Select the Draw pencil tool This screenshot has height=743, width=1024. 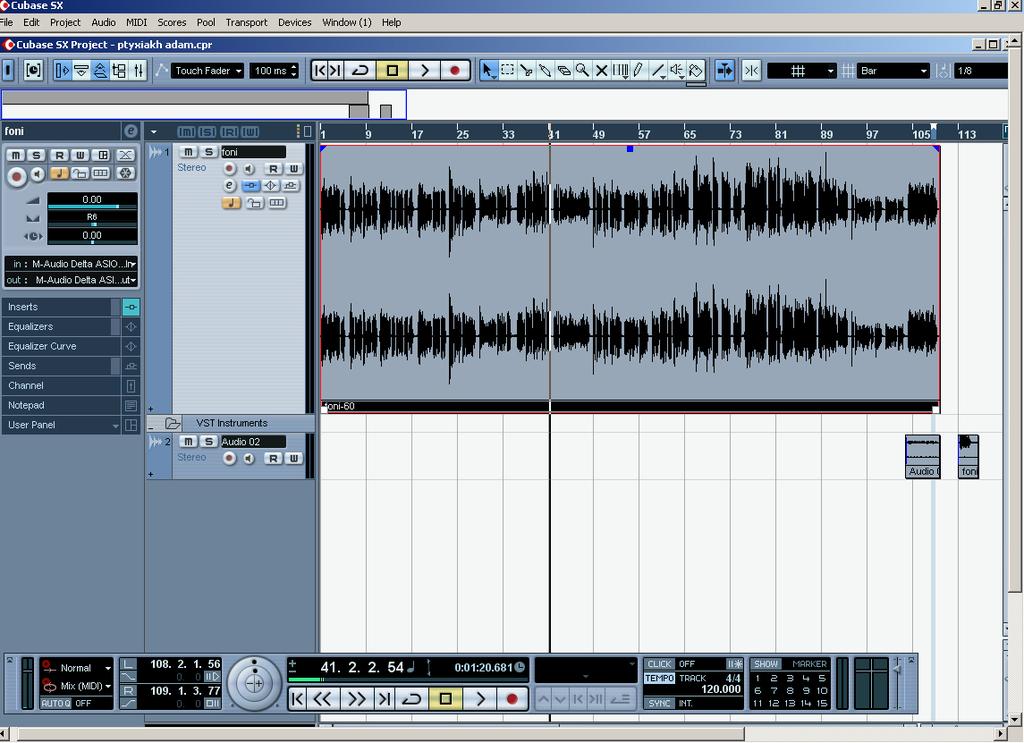click(x=639, y=70)
